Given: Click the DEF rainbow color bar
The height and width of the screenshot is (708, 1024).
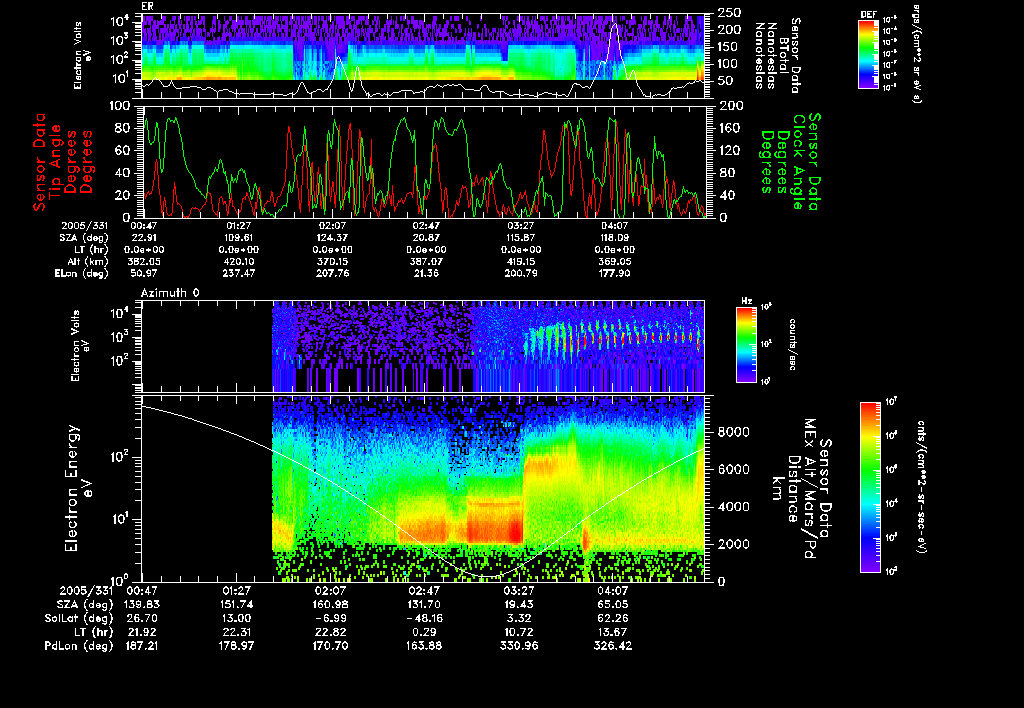Looking at the screenshot, I should pos(868,54).
